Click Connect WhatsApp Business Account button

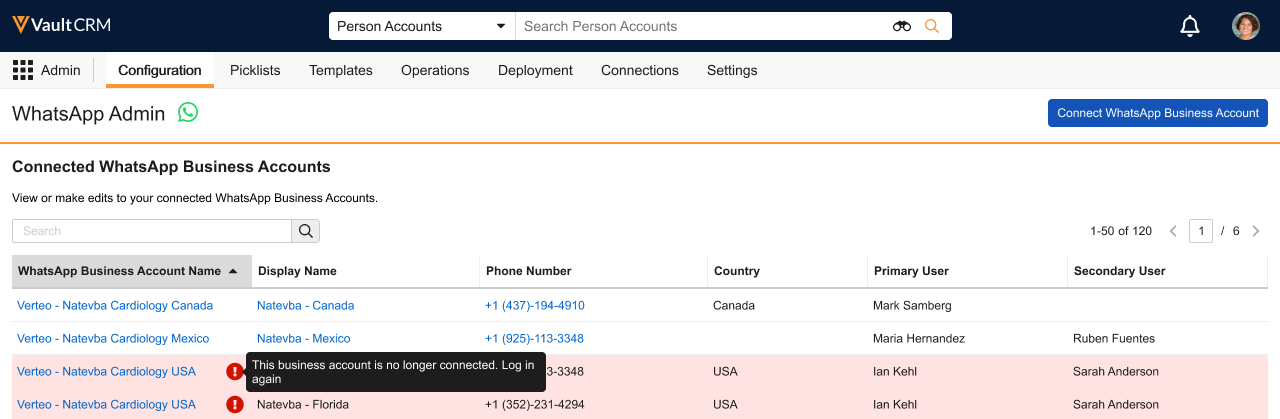click(1157, 113)
